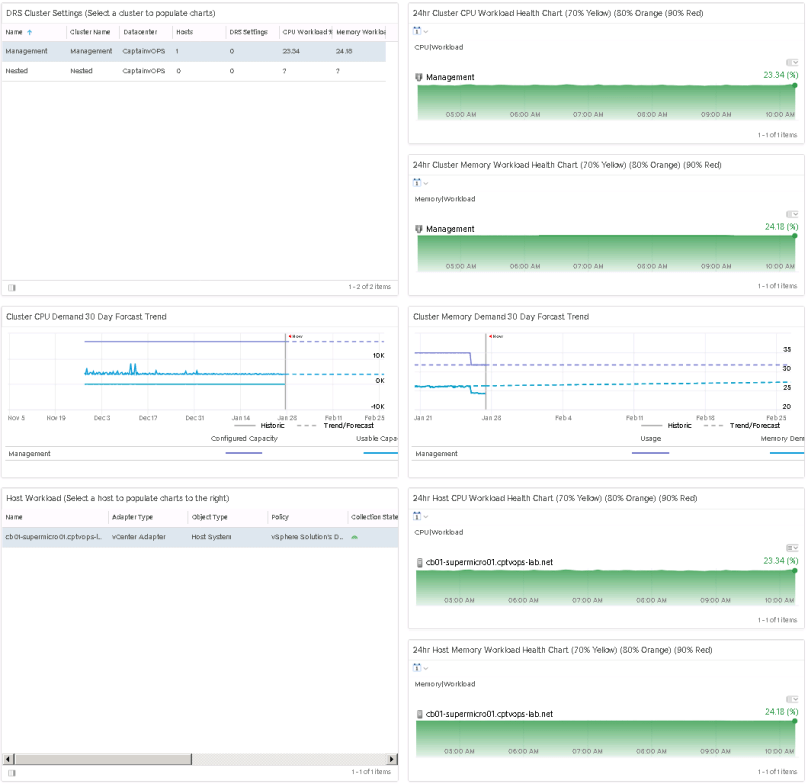Select the Management cluster row
The height and width of the screenshot is (784, 808).
tap(100, 51)
